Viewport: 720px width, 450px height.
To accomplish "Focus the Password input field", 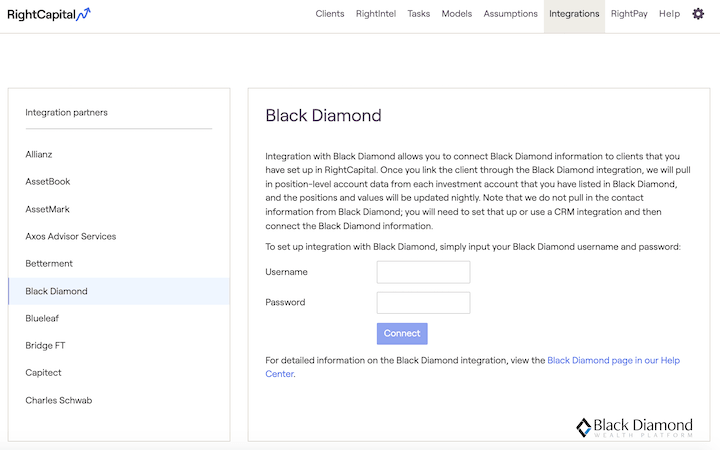I will [423, 303].
